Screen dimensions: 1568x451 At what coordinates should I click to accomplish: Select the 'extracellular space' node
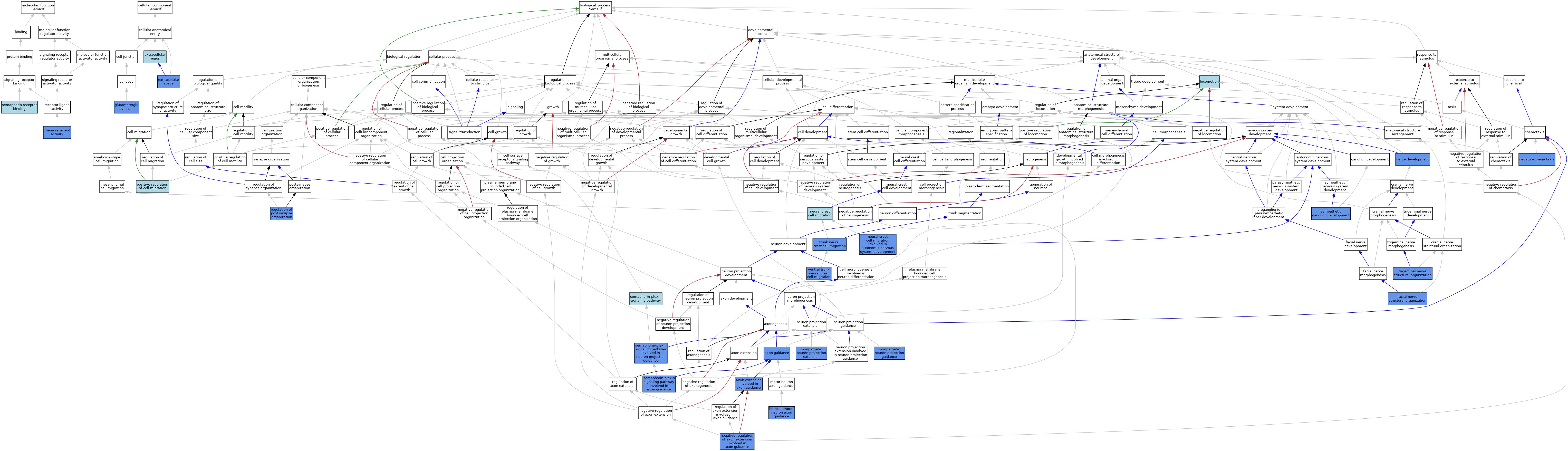(x=169, y=82)
